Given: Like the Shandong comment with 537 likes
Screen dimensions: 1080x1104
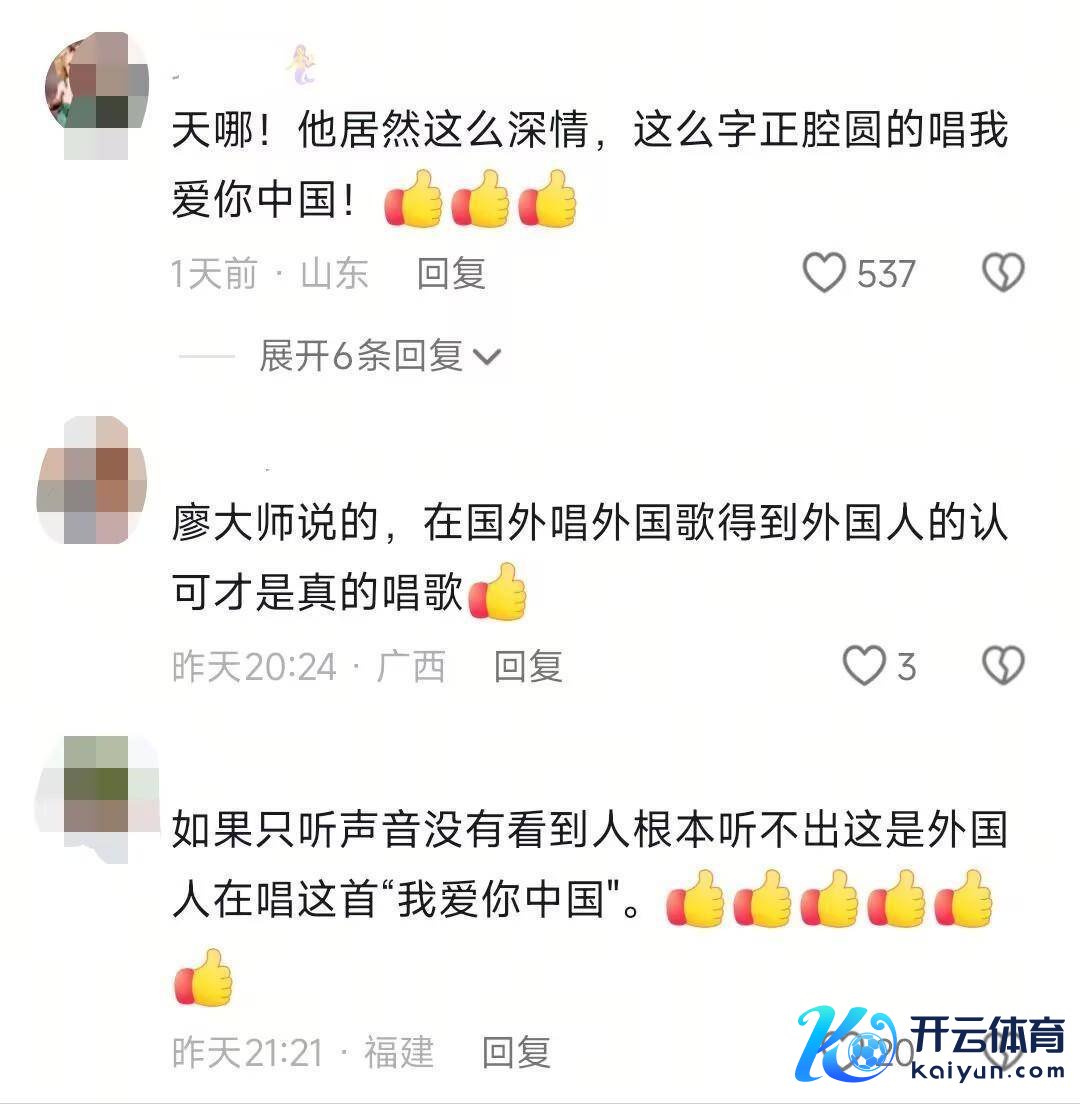Looking at the screenshot, I should 824,272.
